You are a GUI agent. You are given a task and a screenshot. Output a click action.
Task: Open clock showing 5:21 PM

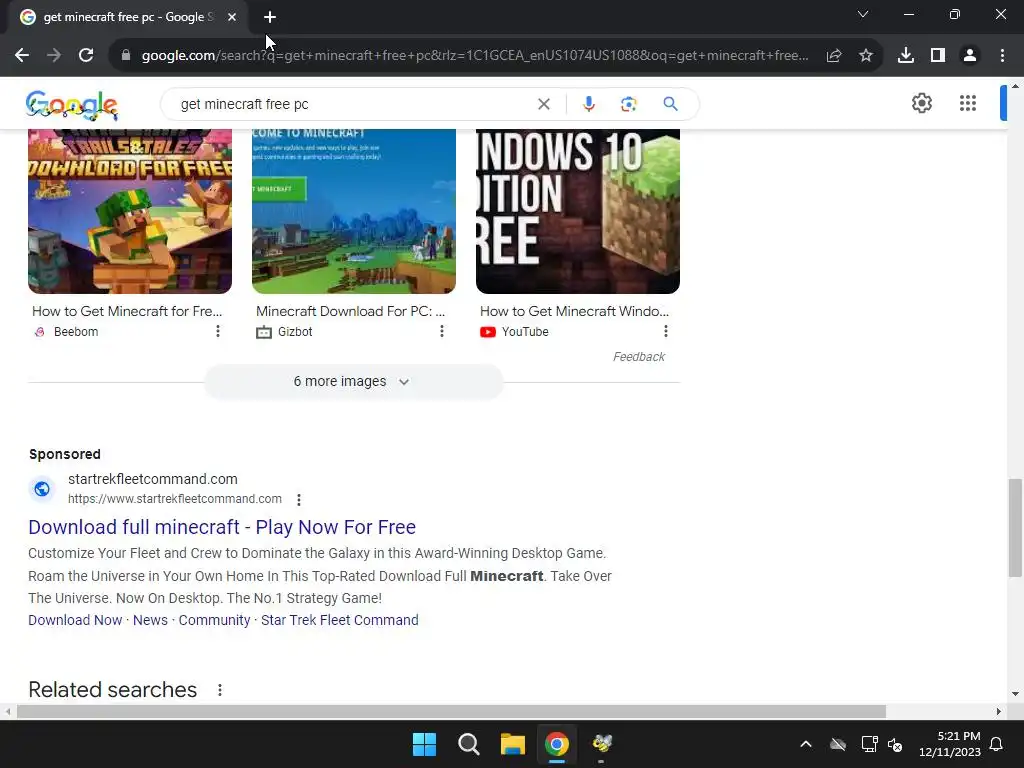pos(950,744)
